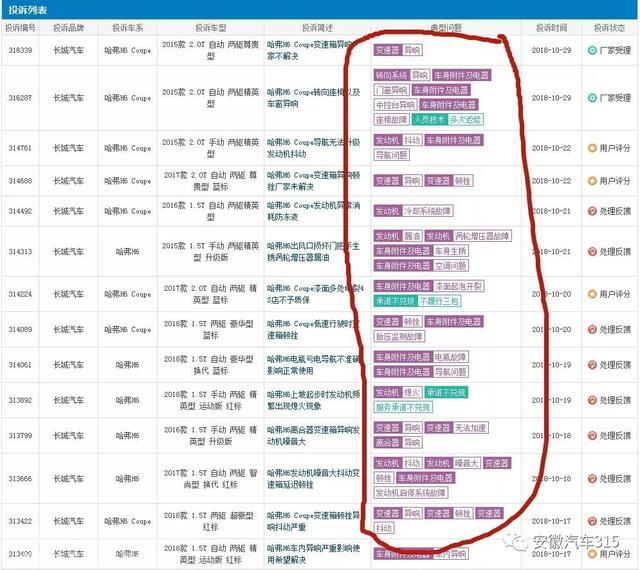Select the 投诉编号 column header

pyautogui.click(x=20, y=28)
